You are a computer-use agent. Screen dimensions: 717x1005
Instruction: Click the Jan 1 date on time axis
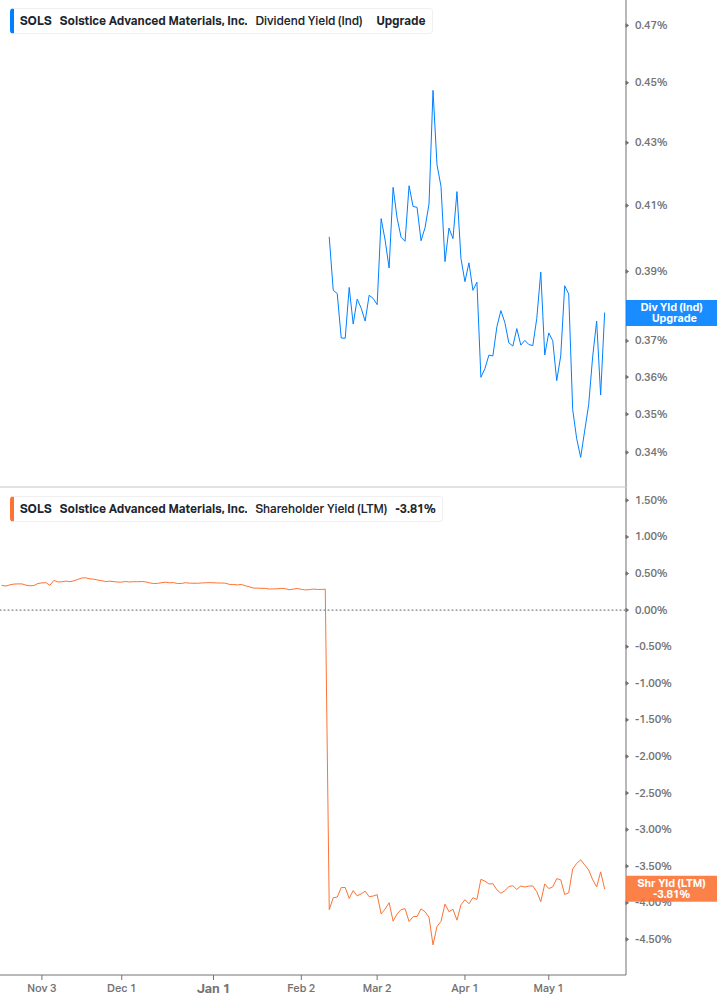pos(213,988)
